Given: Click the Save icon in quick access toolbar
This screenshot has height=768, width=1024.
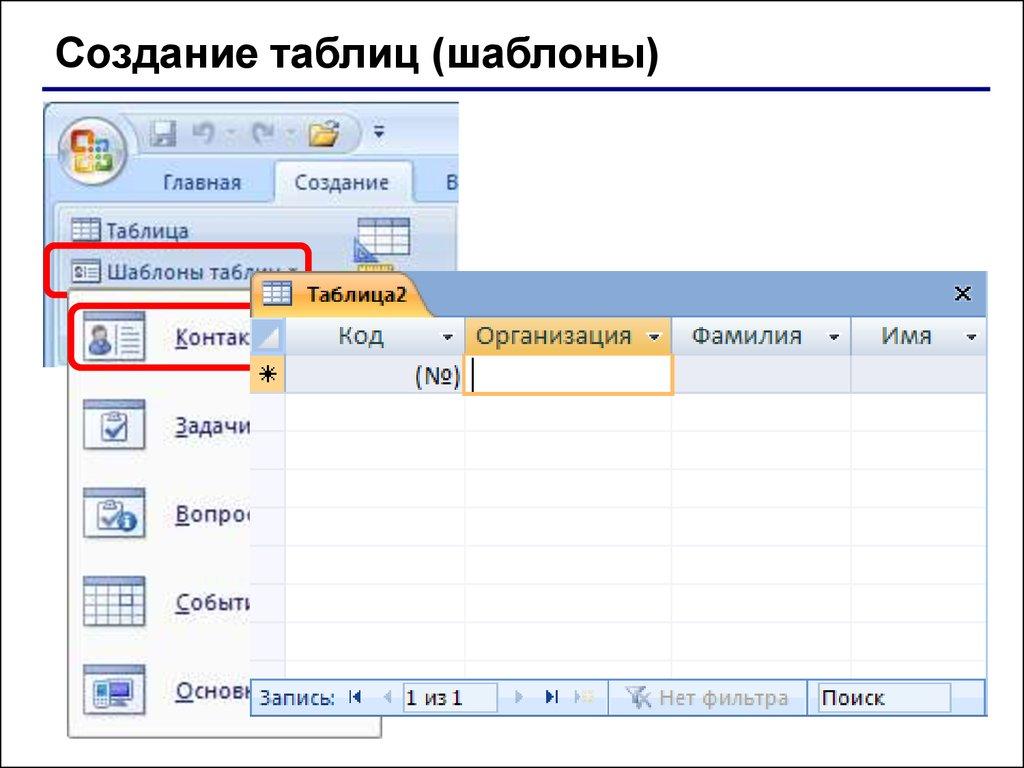Looking at the screenshot, I should [163, 133].
